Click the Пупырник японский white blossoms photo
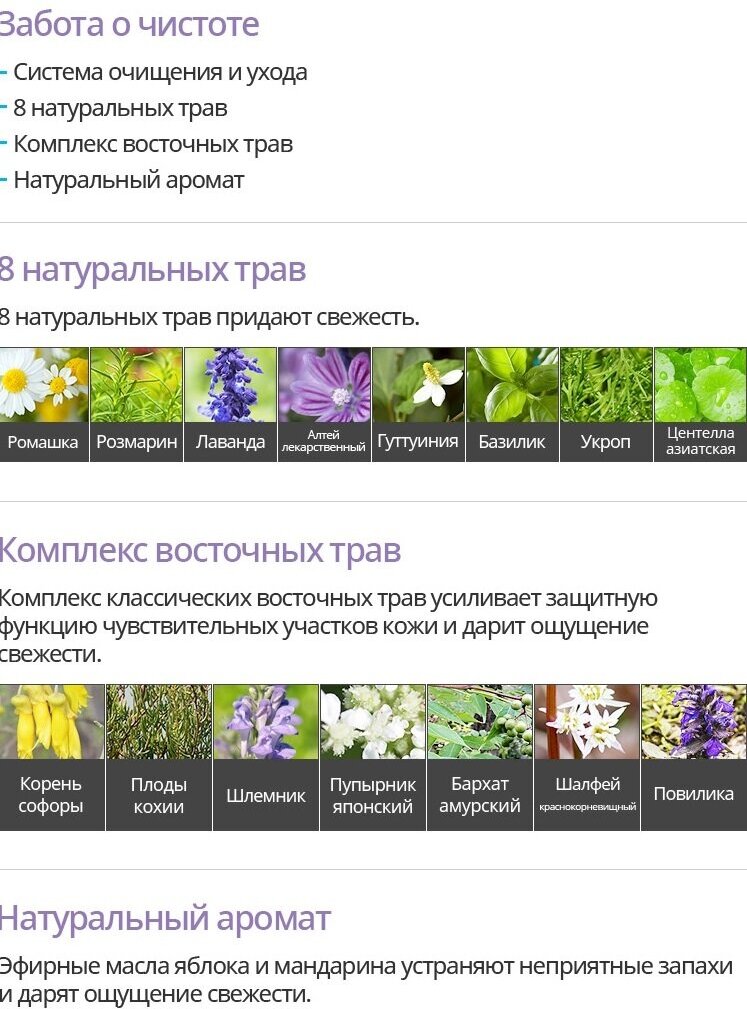Viewport: 747px width, 1009px height. point(373,722)
